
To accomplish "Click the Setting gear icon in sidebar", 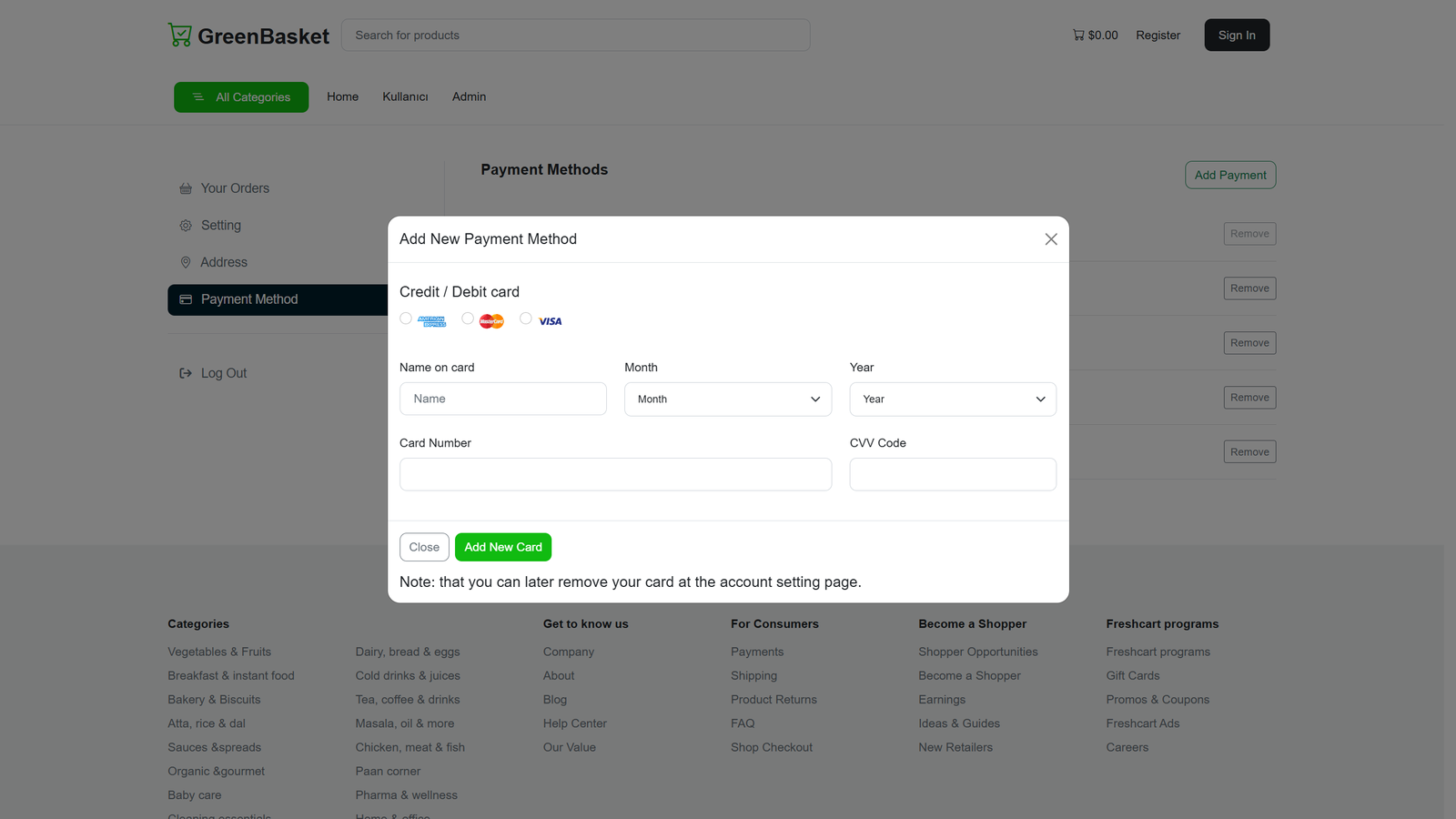I will pyautogui.click(x=186, y=226).
